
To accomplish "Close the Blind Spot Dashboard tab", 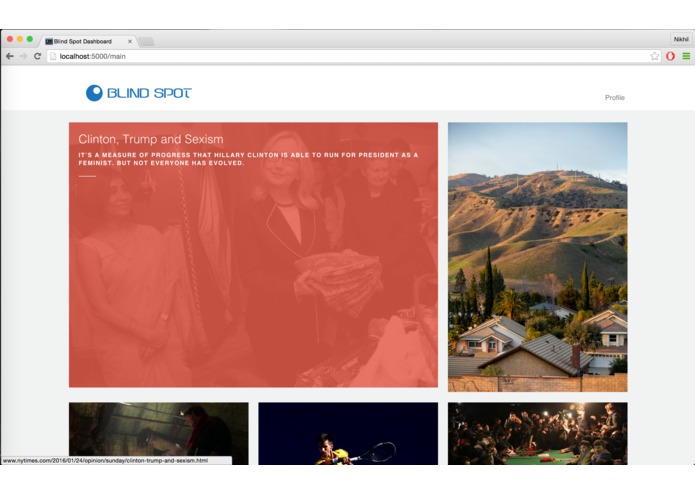I will pyautogui.click(x=130, y=42).
